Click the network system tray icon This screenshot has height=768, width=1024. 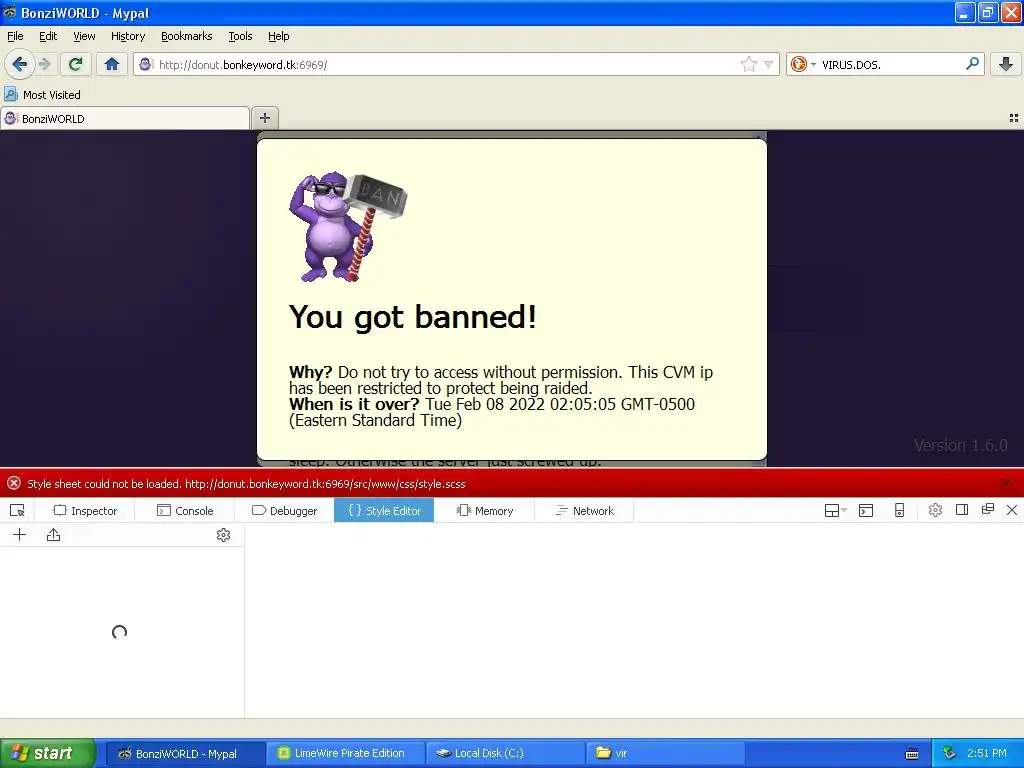(950, 754)
